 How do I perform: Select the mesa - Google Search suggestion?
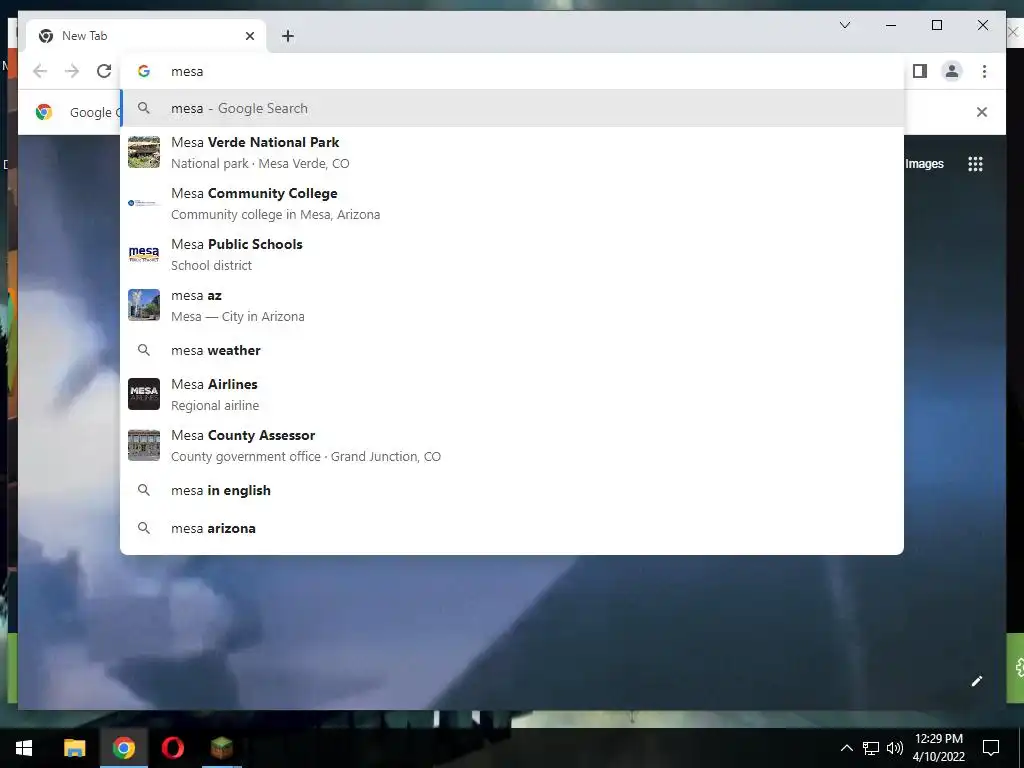tap(512, 108)
